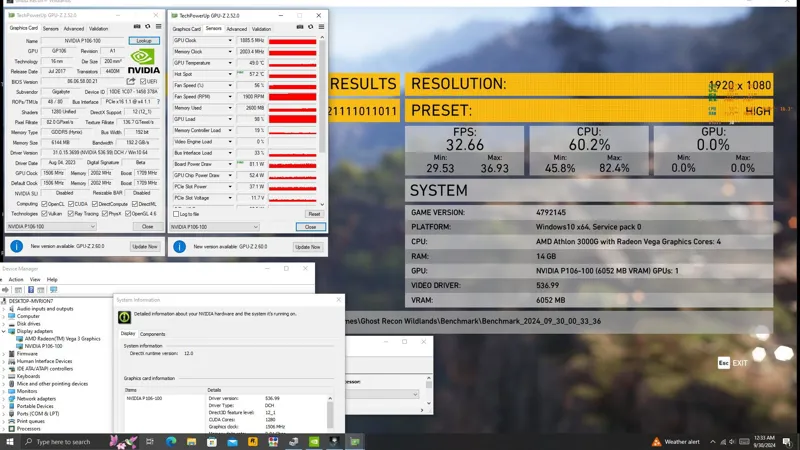
Task: Toggle DirectCompute checkbox
Action: [94, 204]
